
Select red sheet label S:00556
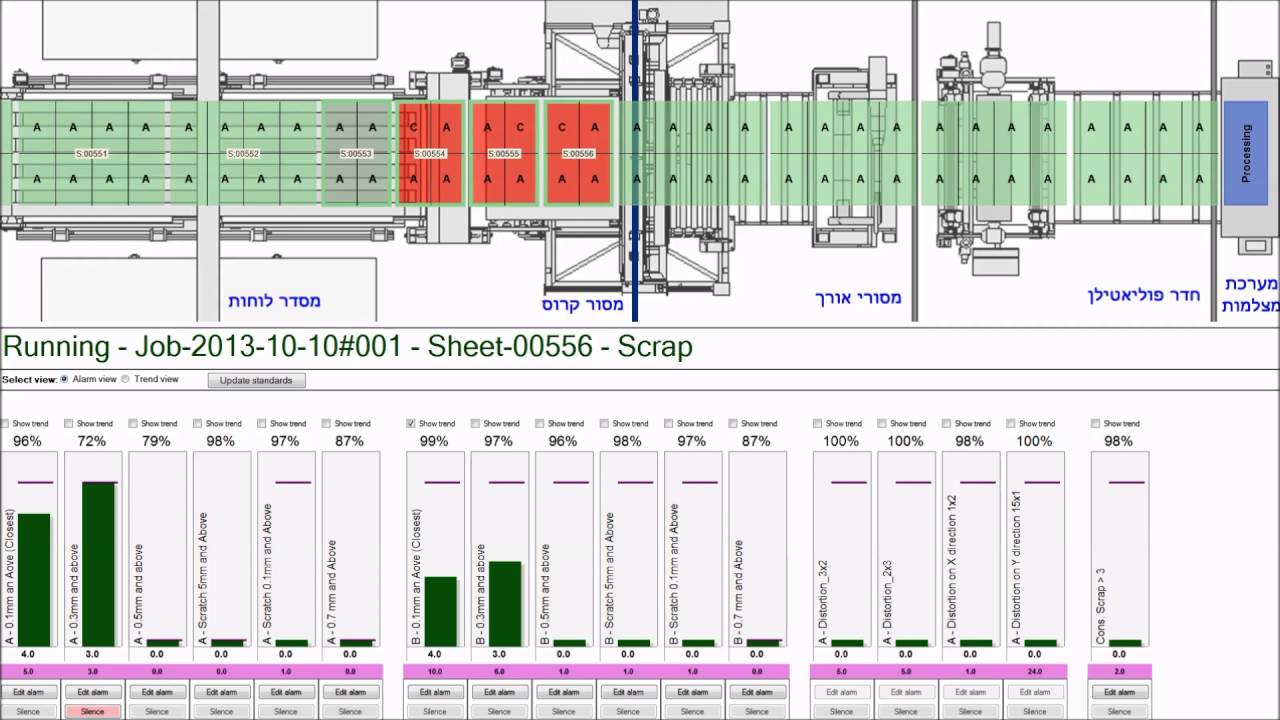pos(578,154)
